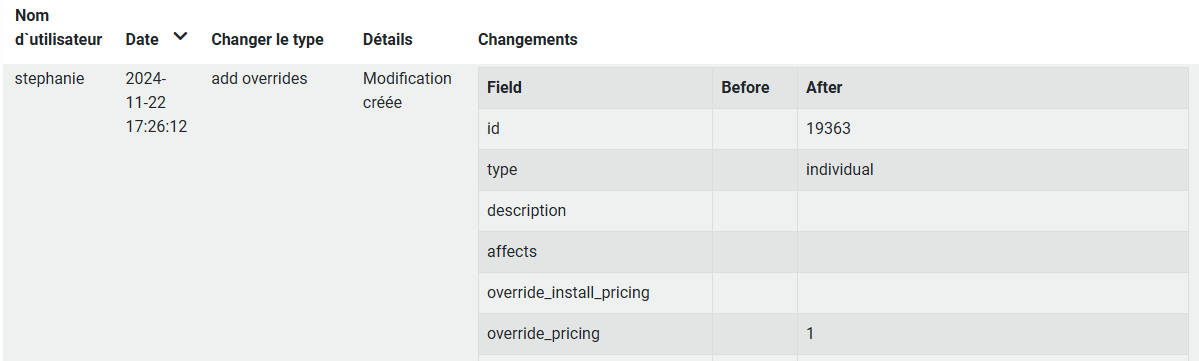The height and width of the screenshot is (361, 1199).
Task: Click the description field row
Action: 833,211
